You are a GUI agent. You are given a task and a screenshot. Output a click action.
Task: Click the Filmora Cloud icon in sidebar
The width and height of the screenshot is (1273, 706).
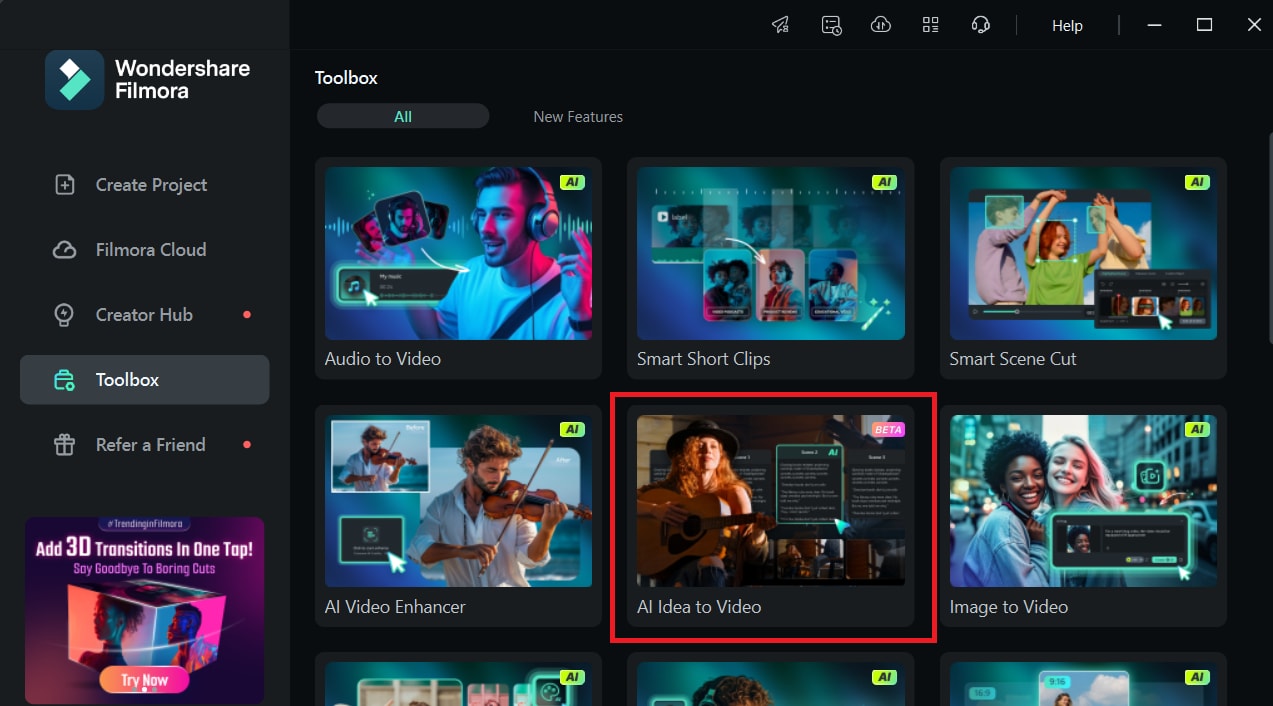pyautogui.click(x=65, y=250)
